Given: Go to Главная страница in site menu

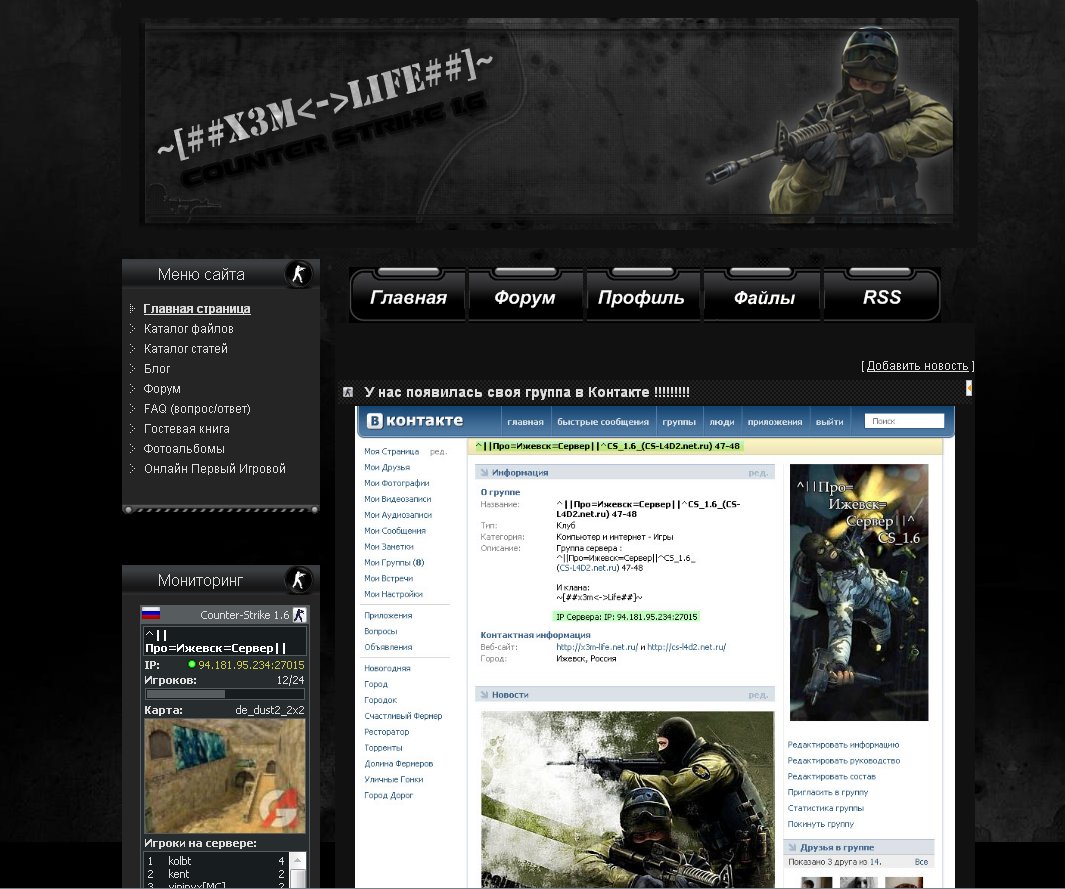Looking at the screenshot, I should (x=197, y=308).
